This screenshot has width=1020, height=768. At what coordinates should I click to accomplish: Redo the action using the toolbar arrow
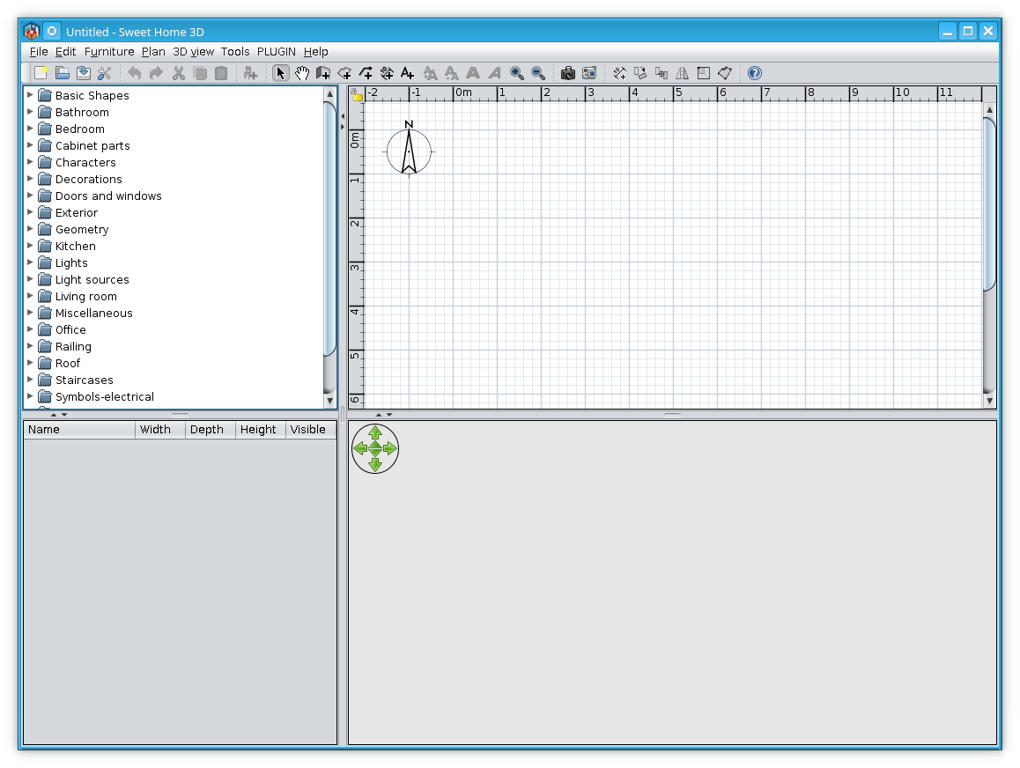coord(156,73)
